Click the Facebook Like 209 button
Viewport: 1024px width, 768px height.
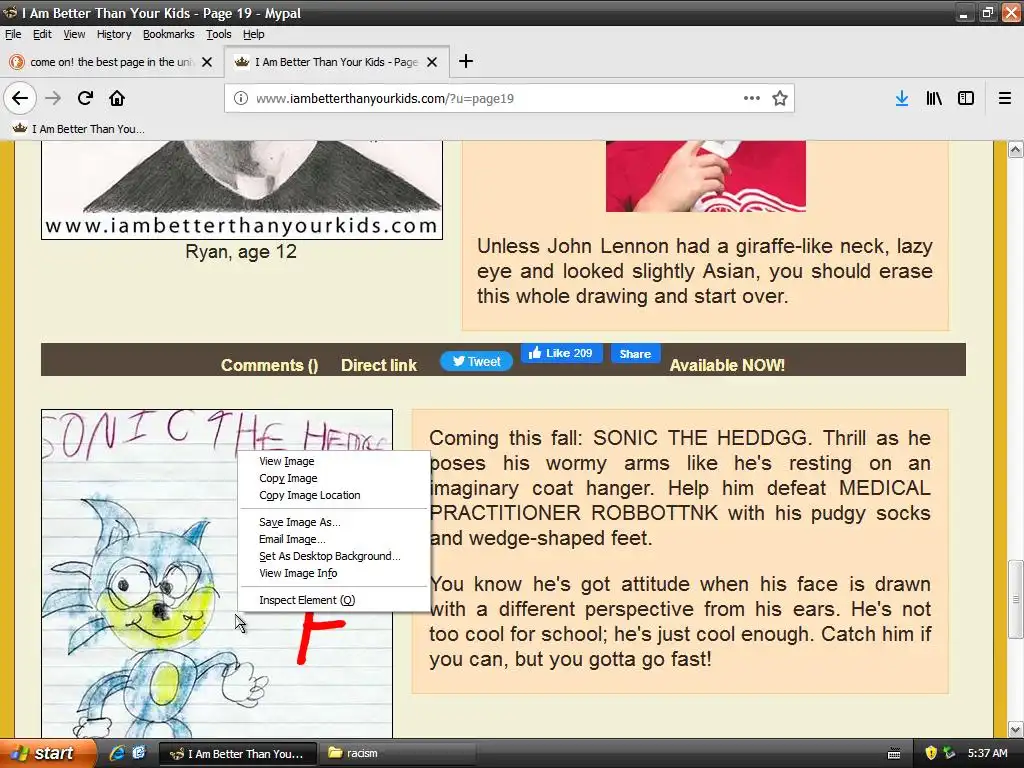562,353
